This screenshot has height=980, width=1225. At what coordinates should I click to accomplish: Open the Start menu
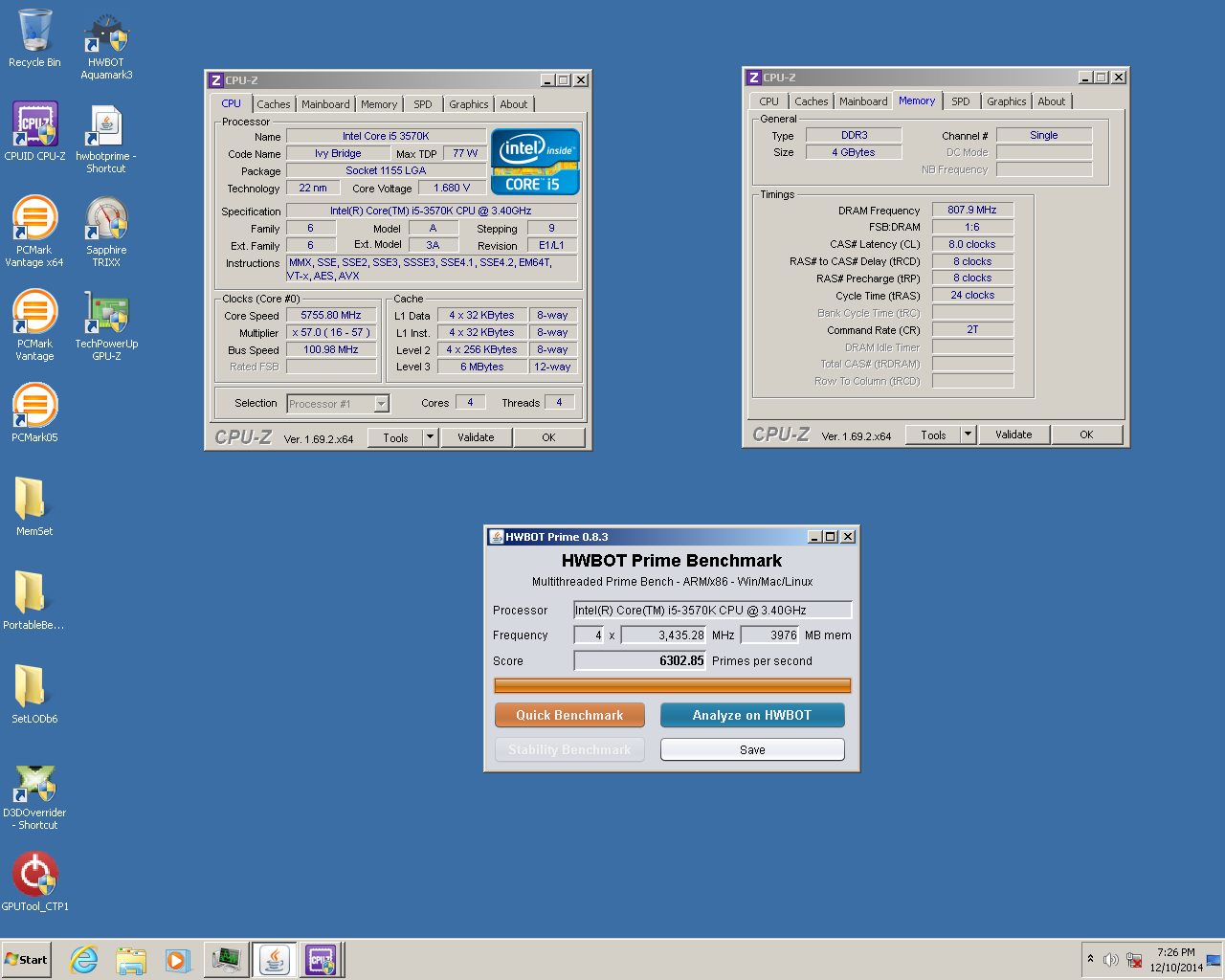coord(26,960)
